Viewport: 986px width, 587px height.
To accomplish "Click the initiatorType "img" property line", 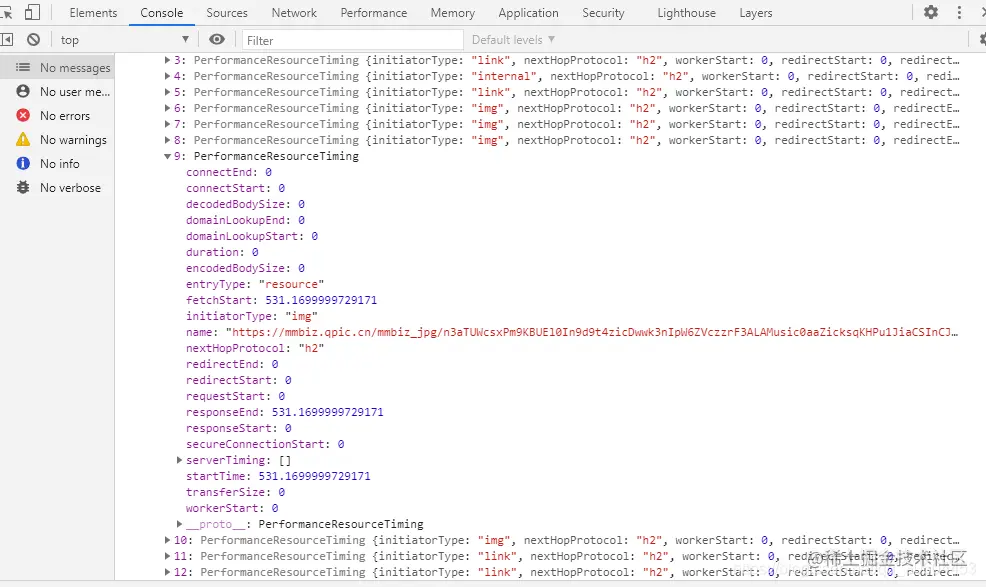I will coord(252,316).
